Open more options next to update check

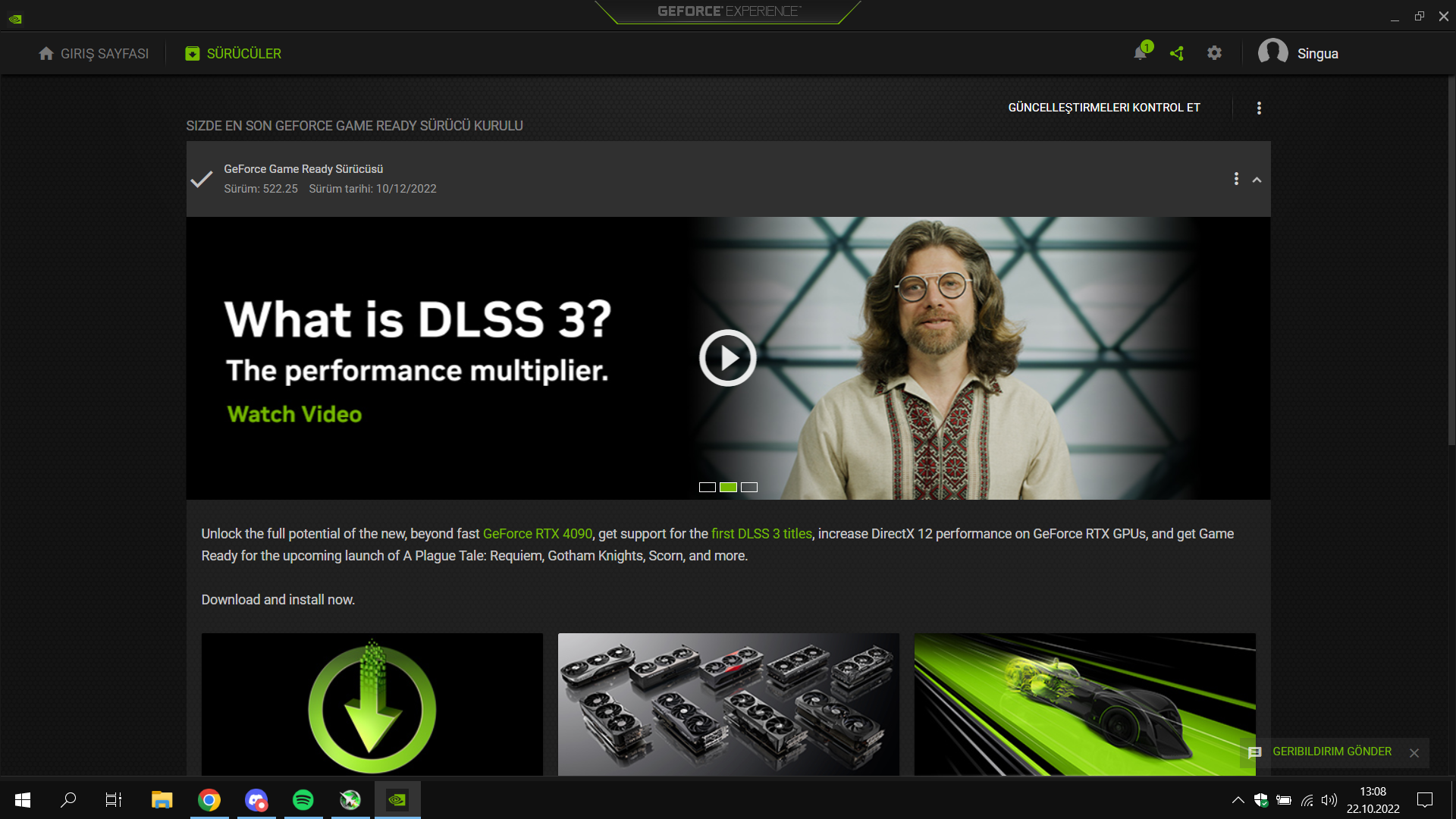coord(1259,108)
